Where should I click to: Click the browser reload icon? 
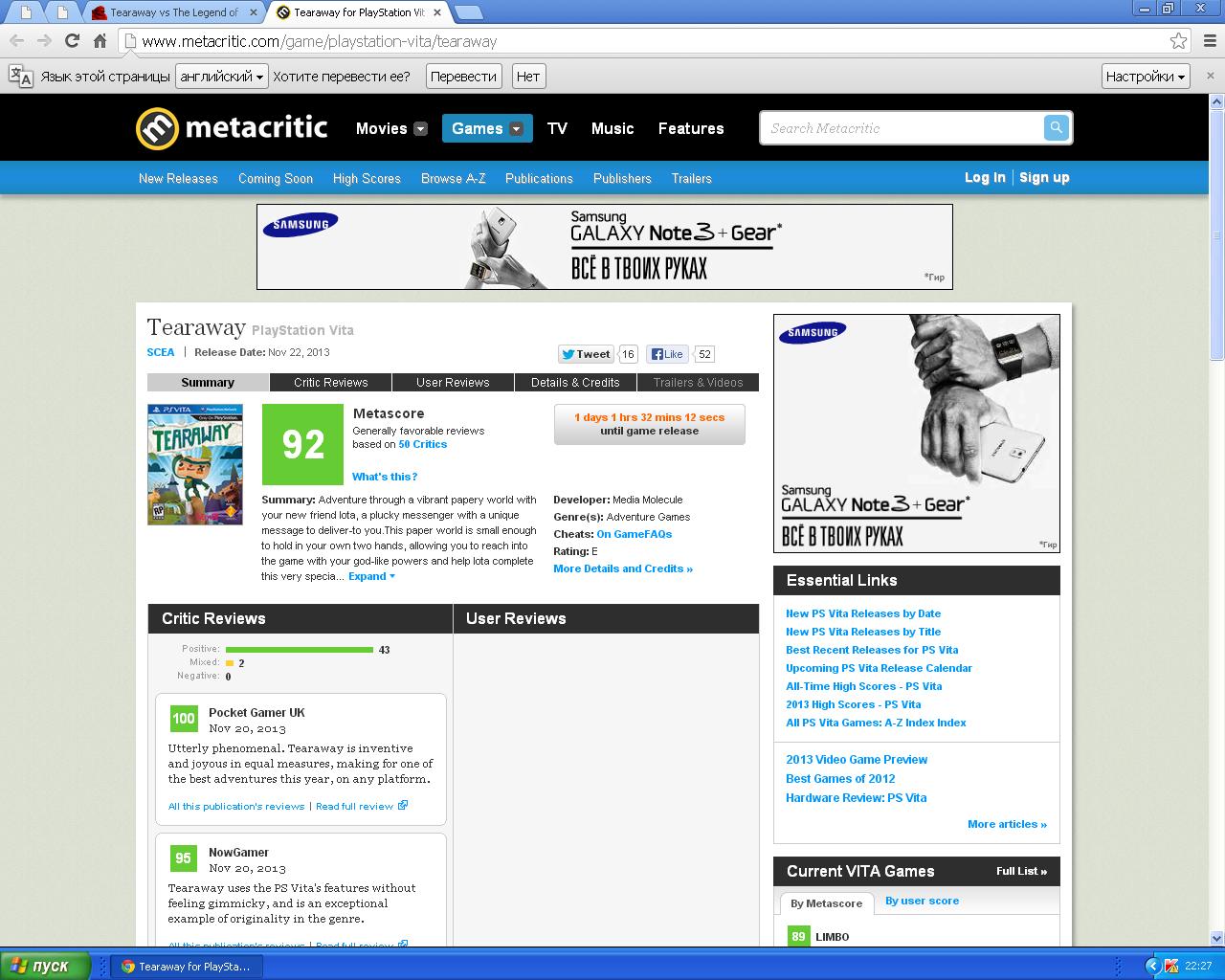coord(72,41)
